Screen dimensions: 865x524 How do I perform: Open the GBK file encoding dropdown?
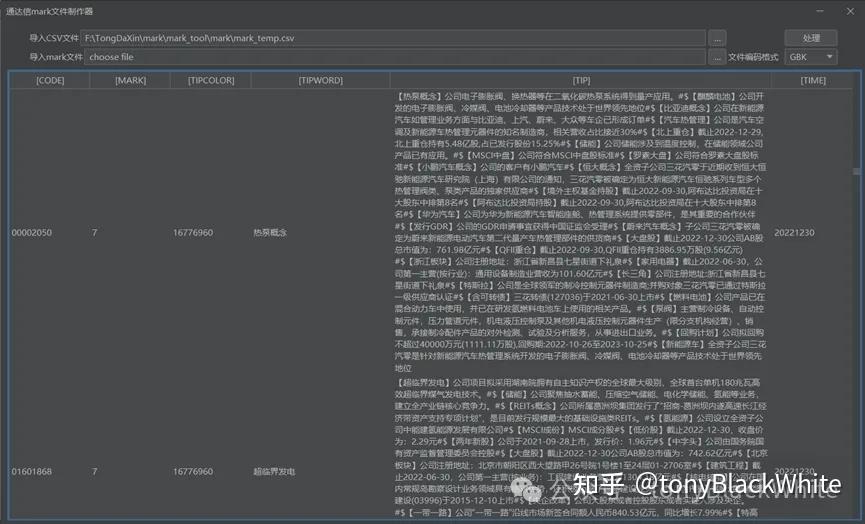coord(810,57)
